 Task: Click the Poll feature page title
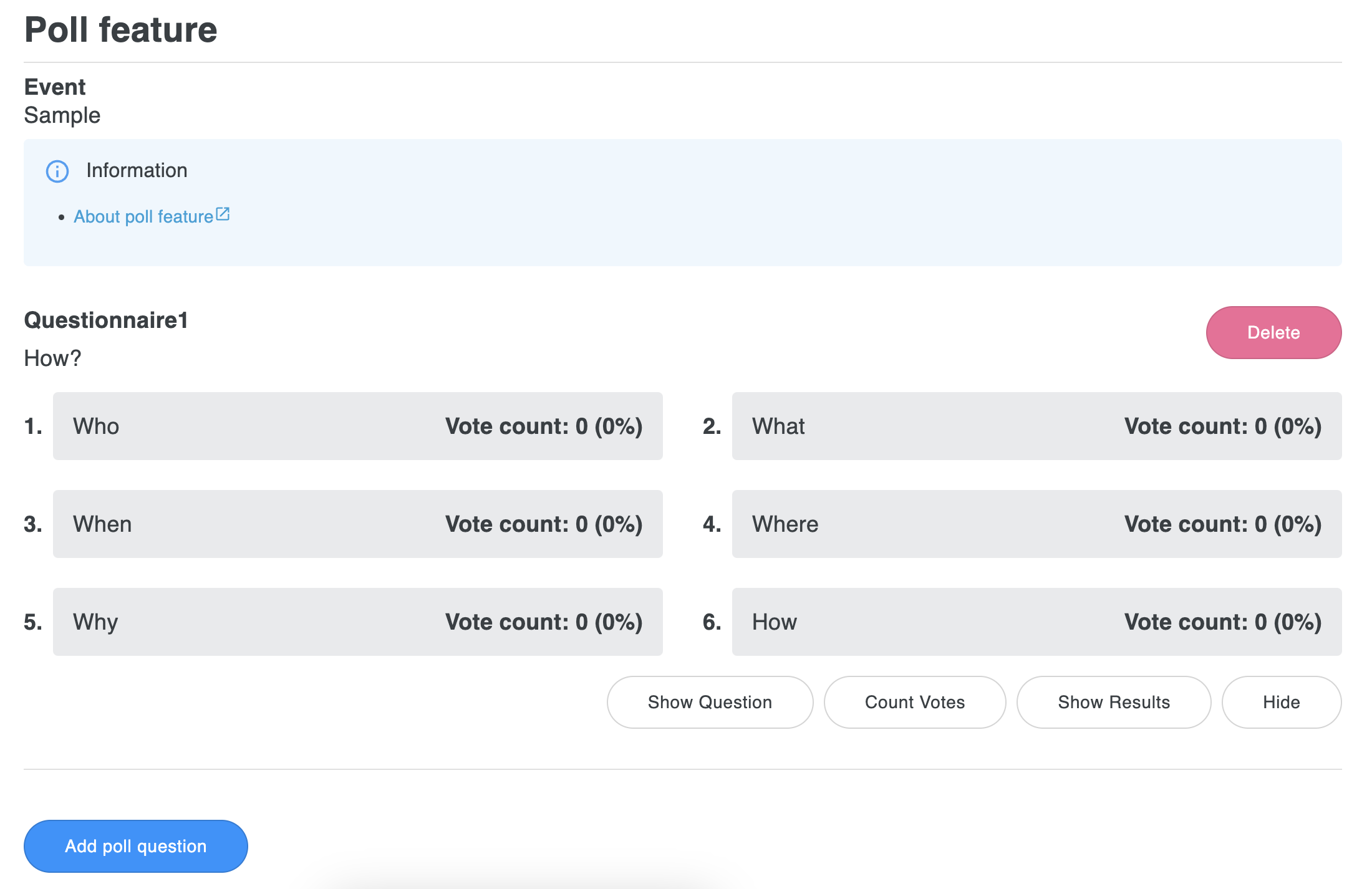120,30
